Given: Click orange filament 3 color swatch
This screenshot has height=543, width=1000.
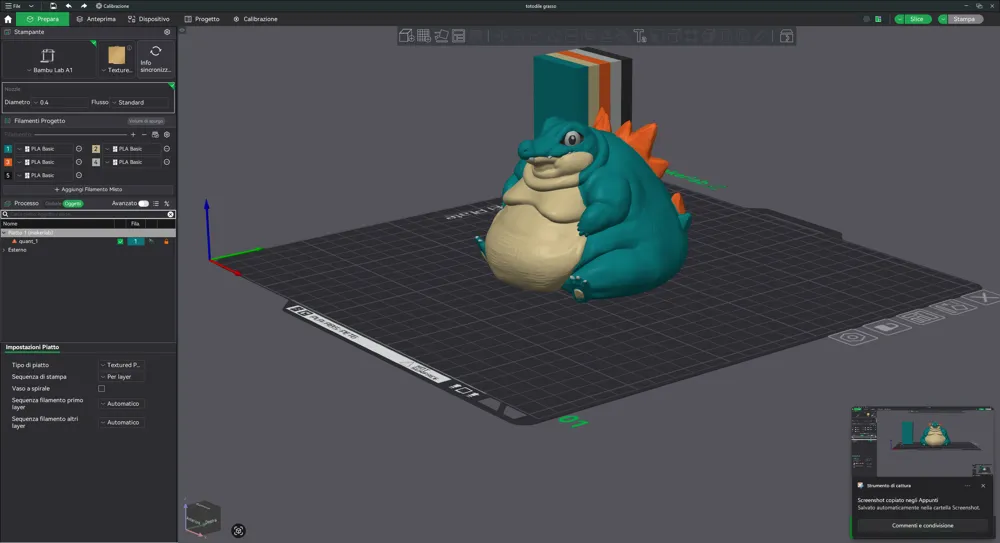Looking at the screenshot, I should [8, 162].
